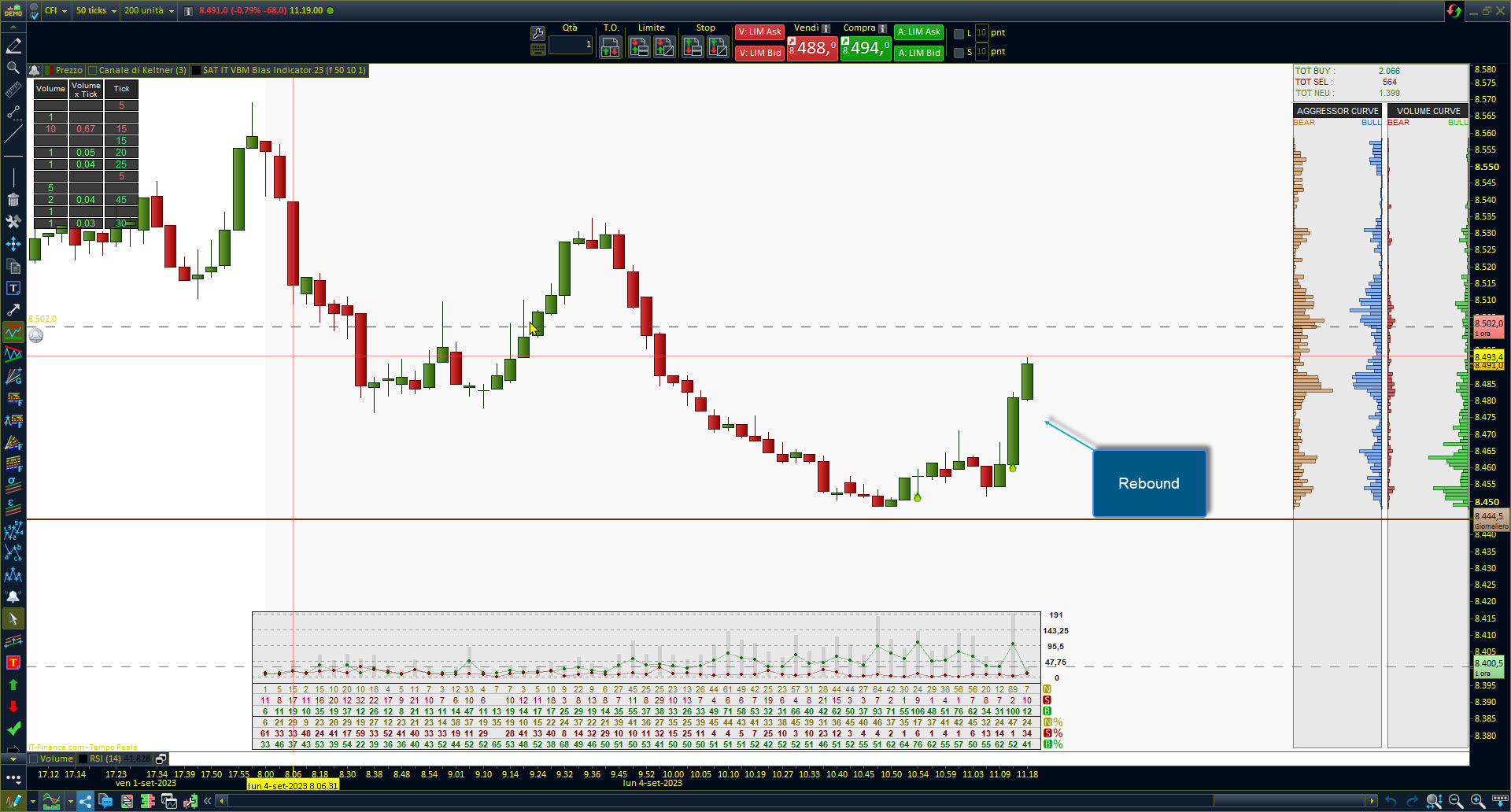Click the Vendi sell price button

812,48
